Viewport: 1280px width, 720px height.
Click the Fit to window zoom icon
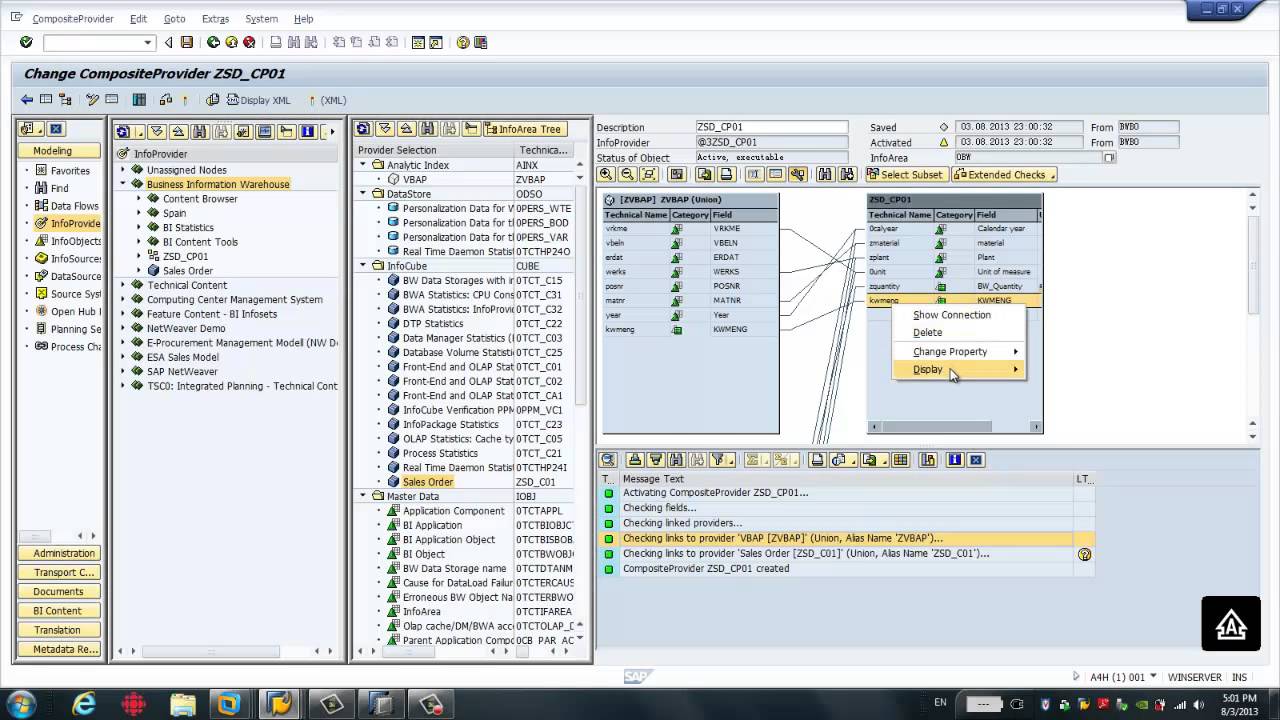tap(648, 174)
